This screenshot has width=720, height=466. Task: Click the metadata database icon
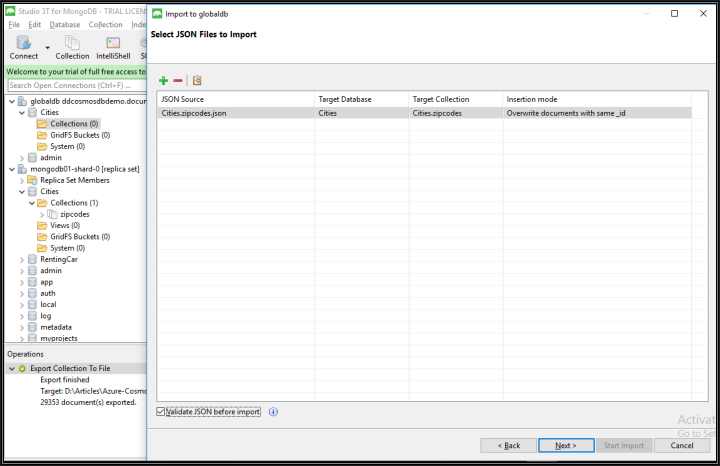click(32, 327)
